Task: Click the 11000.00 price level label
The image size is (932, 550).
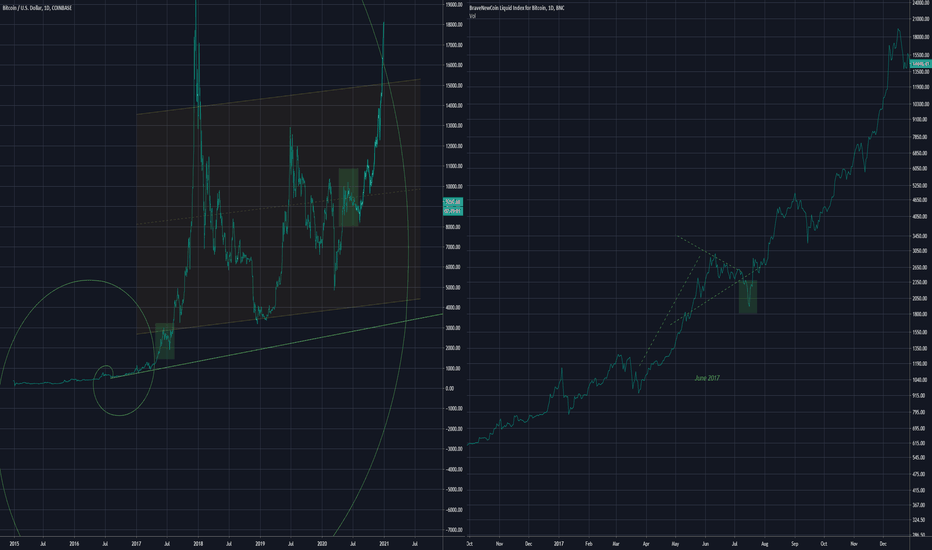Action: (x=454, y=166)
